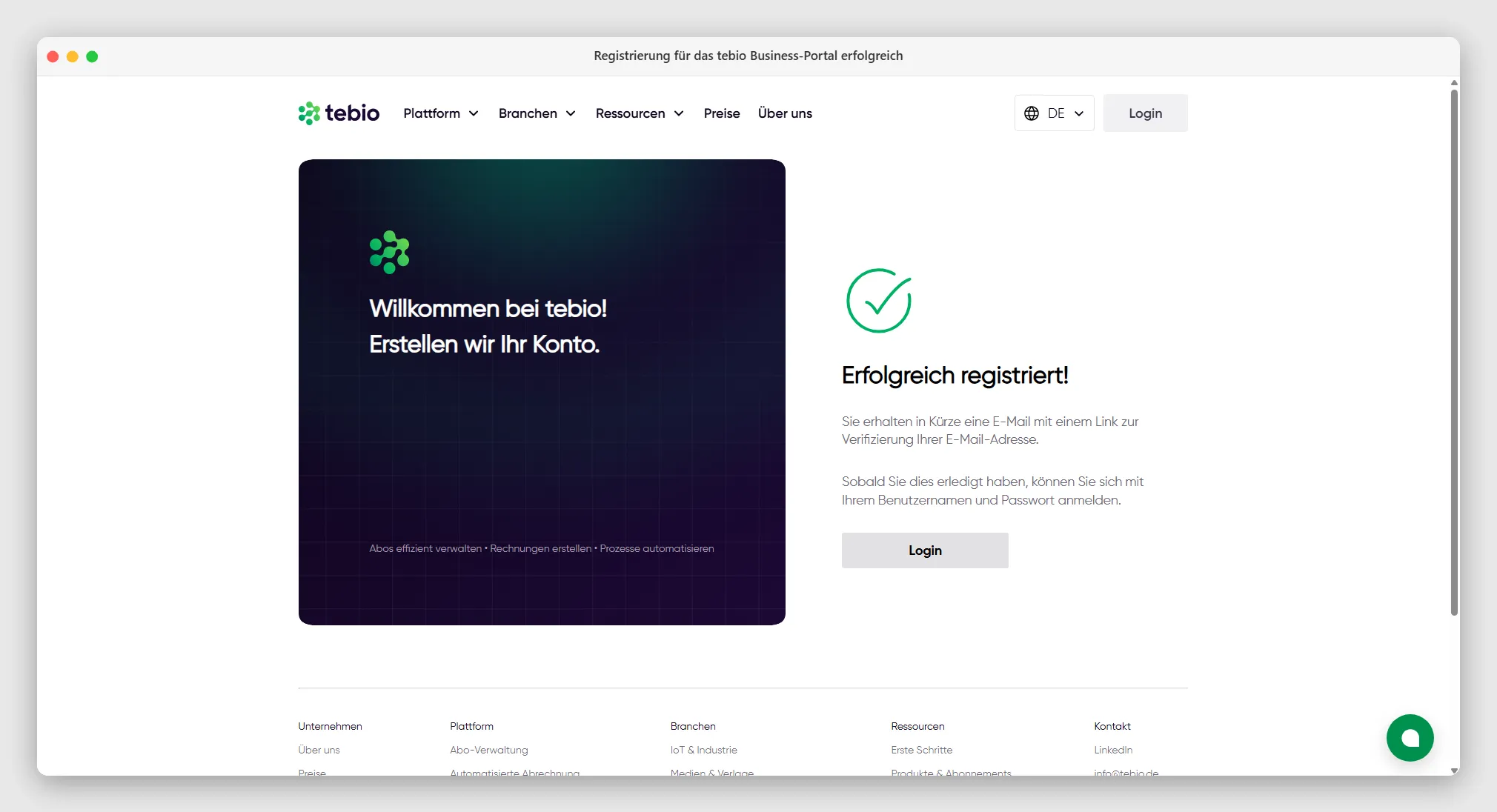The height and width of the screenshot is (812, 1497).
Task: Go to the Preise page in navigation
Action: click(722, 113)
